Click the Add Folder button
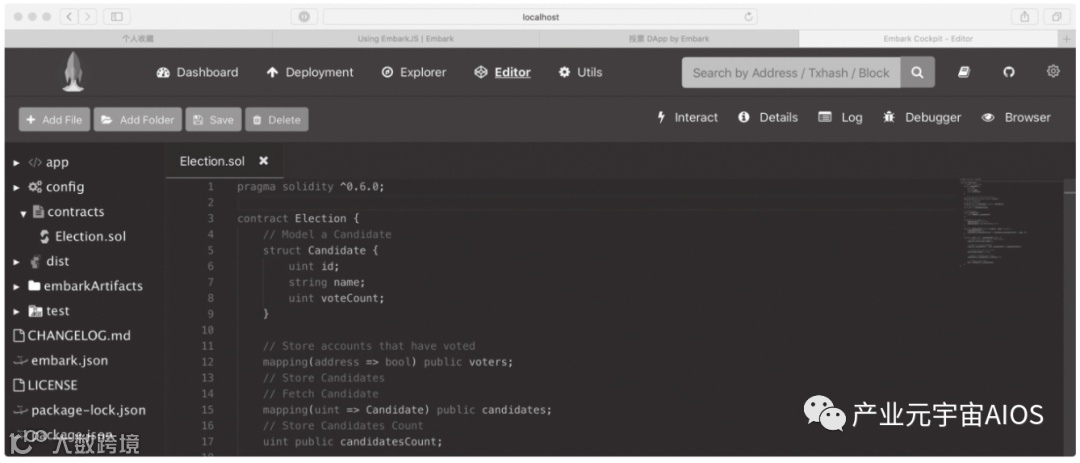 (x=138, y=119)
